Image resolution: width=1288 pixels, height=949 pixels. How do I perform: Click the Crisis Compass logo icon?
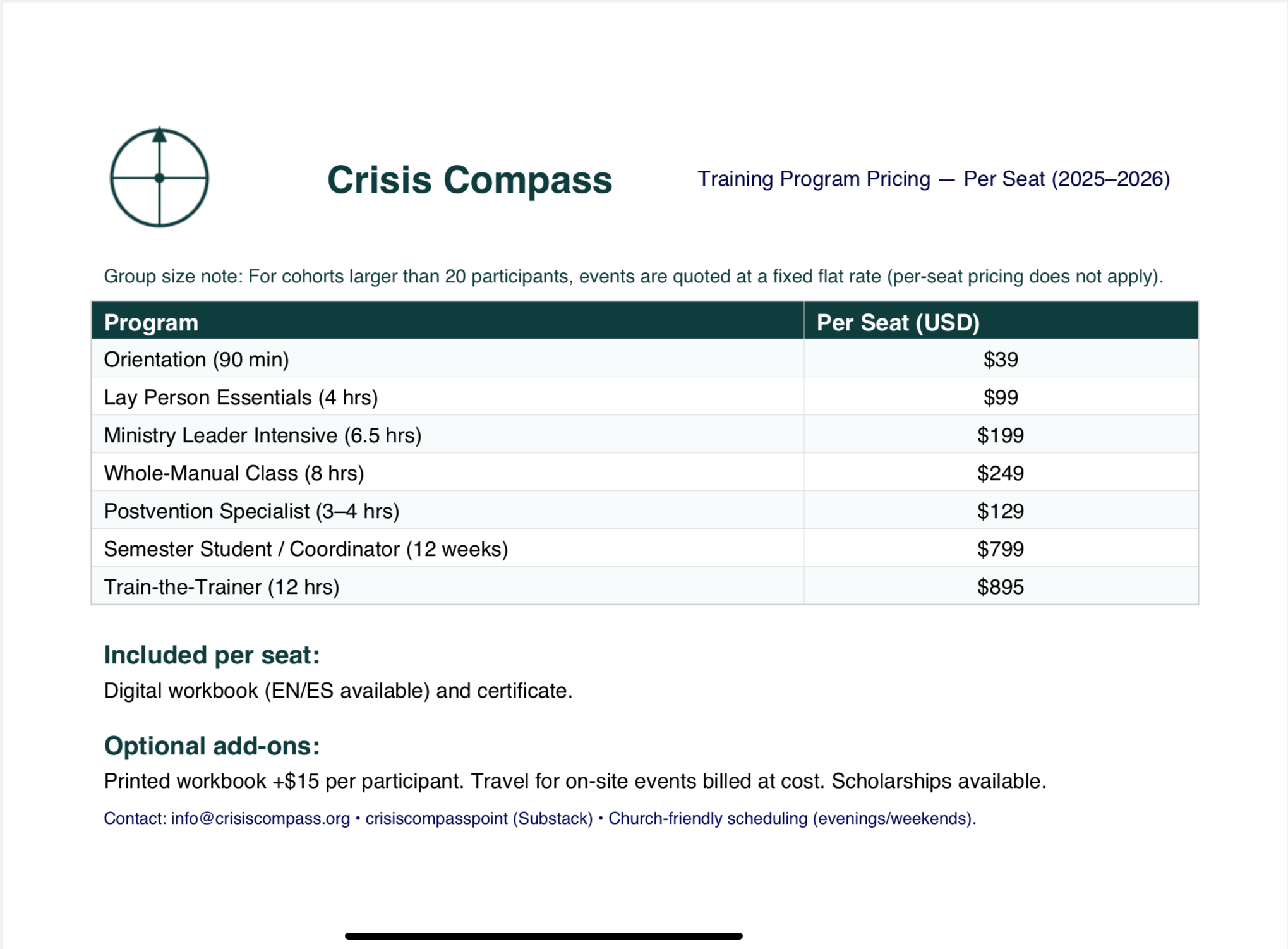(x=159, y=178)
